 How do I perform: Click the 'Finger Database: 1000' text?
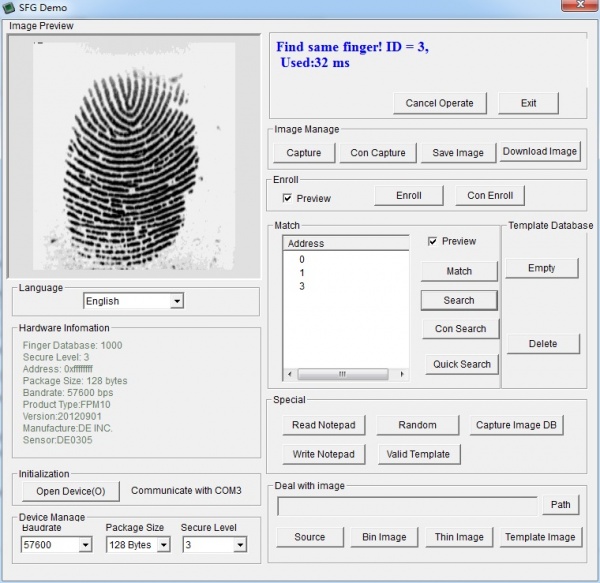pyautogui.click(x=72, y=345)
